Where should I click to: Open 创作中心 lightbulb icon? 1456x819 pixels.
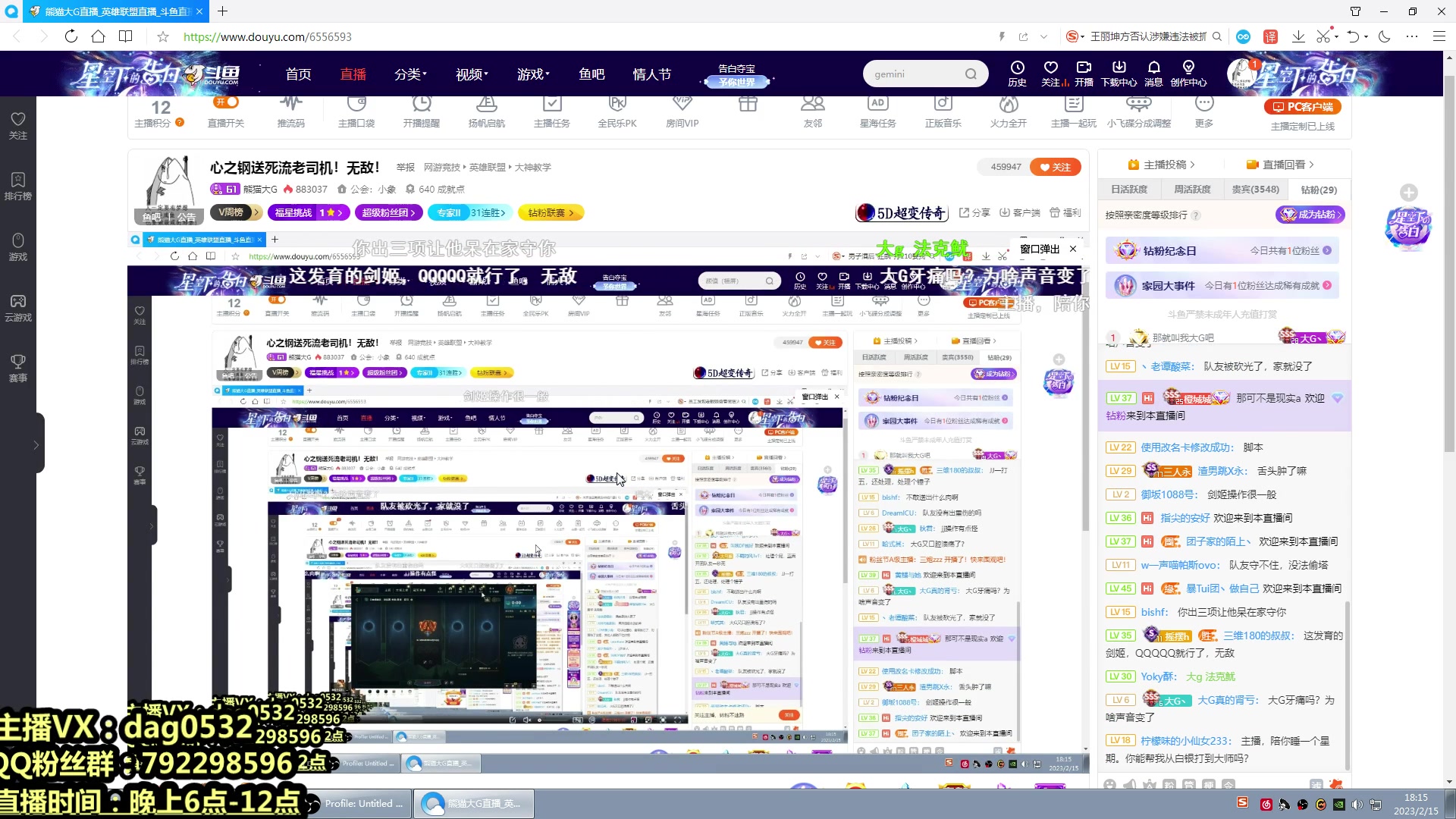pyautogui.click(x=1188, y=74)
